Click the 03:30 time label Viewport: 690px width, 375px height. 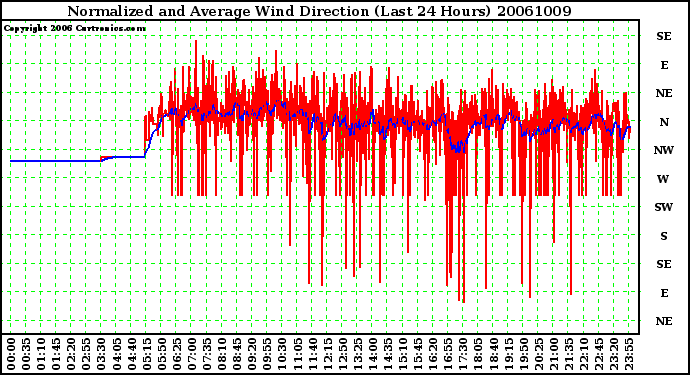[101, 354]
